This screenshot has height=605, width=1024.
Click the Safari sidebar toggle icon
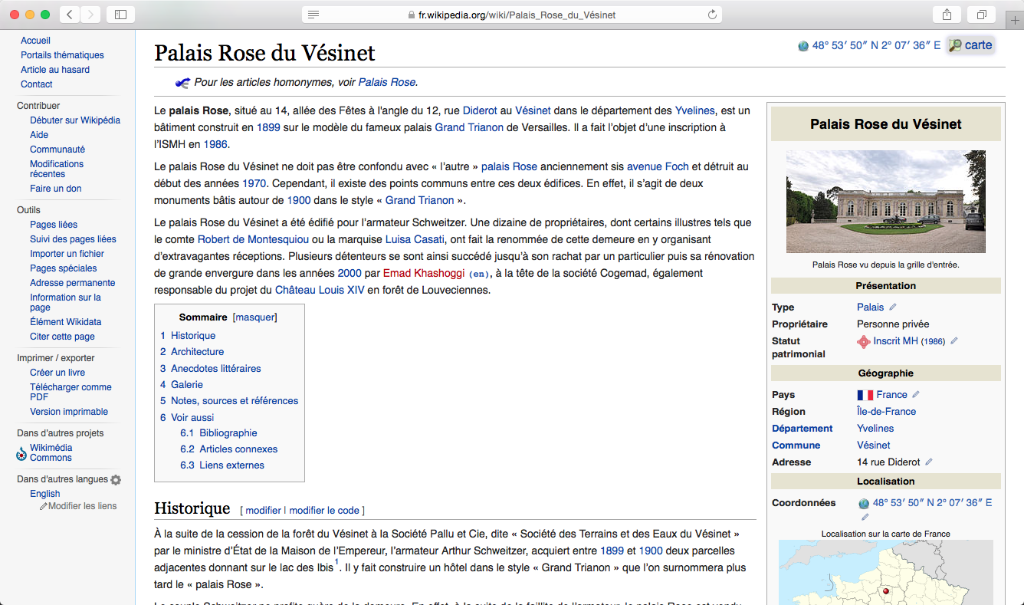[120, 14]
